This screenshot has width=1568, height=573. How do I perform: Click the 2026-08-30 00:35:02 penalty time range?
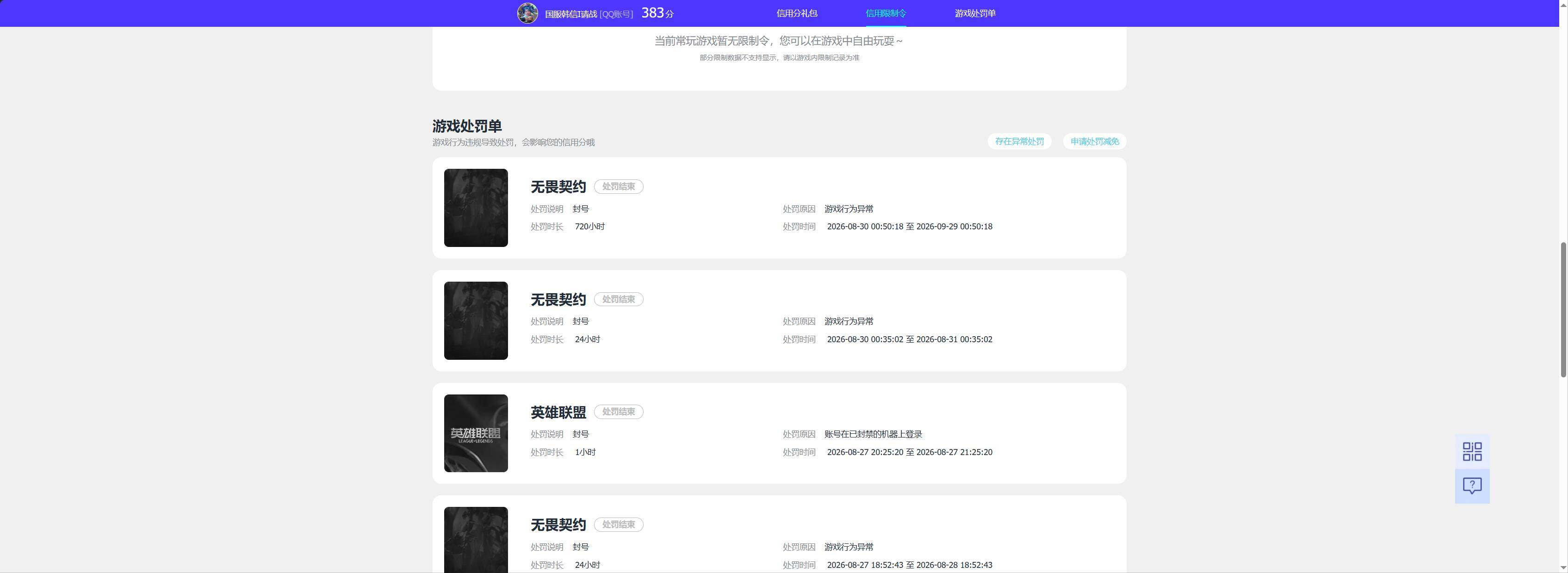[x=910, y=339]
